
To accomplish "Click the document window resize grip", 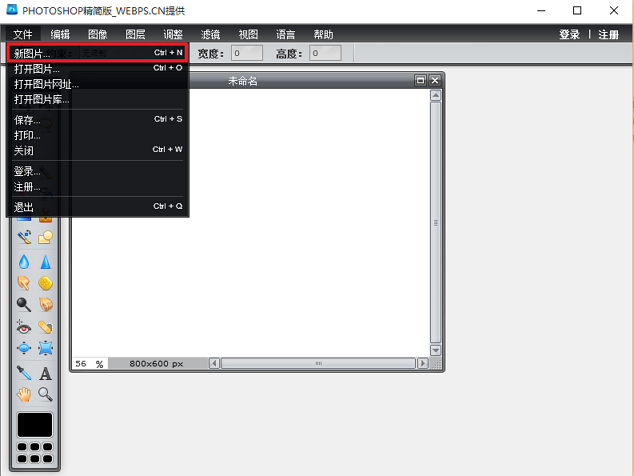I will click(436, 364).
